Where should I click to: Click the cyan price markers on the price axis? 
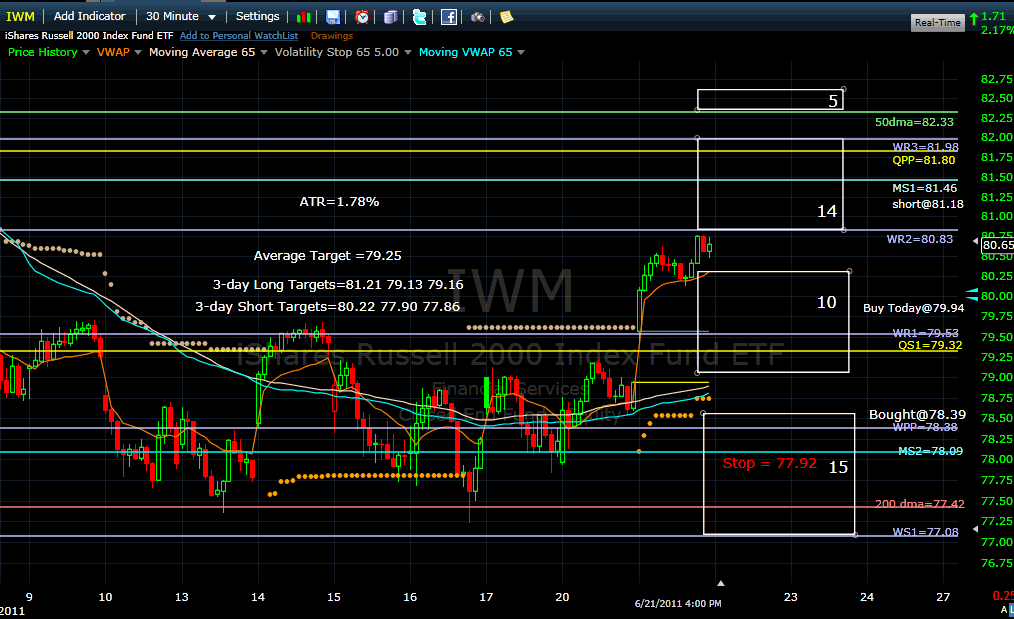[x=972, y=295]
